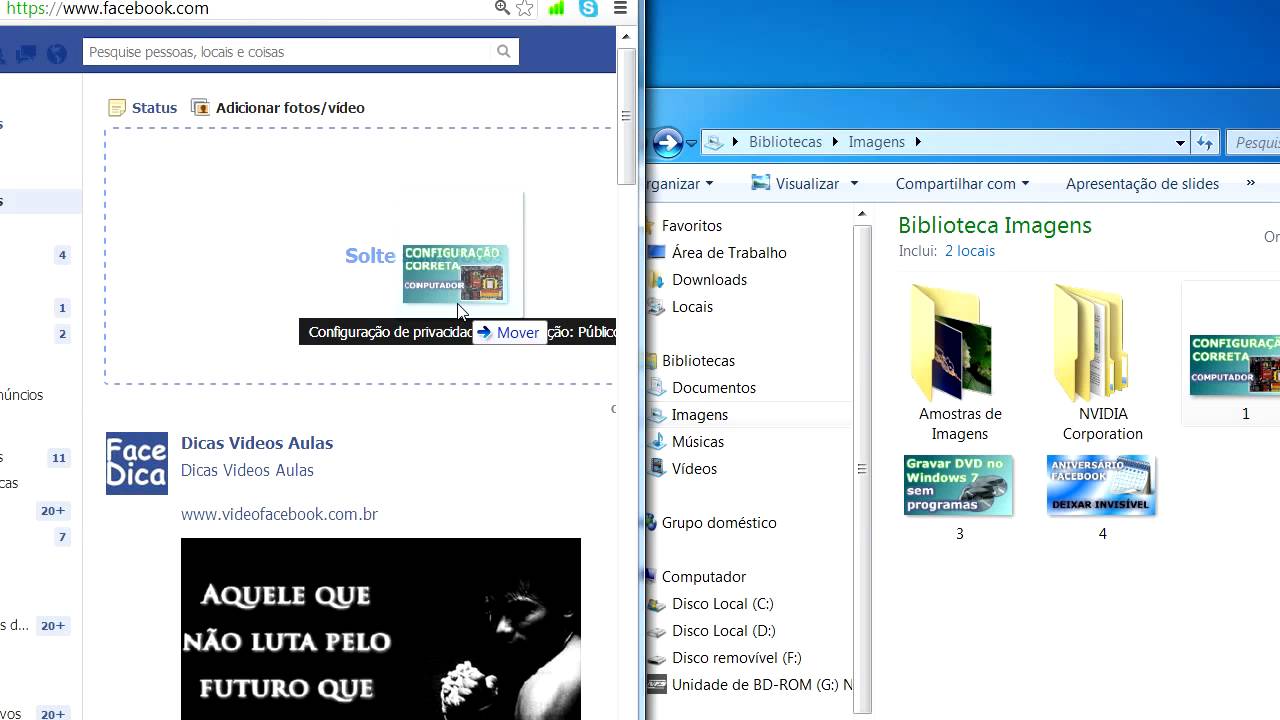Viewport: 1280px width, 720px height.
Task: Open the recent pages dropdown beside forward arrow
Action: (692, 143)
